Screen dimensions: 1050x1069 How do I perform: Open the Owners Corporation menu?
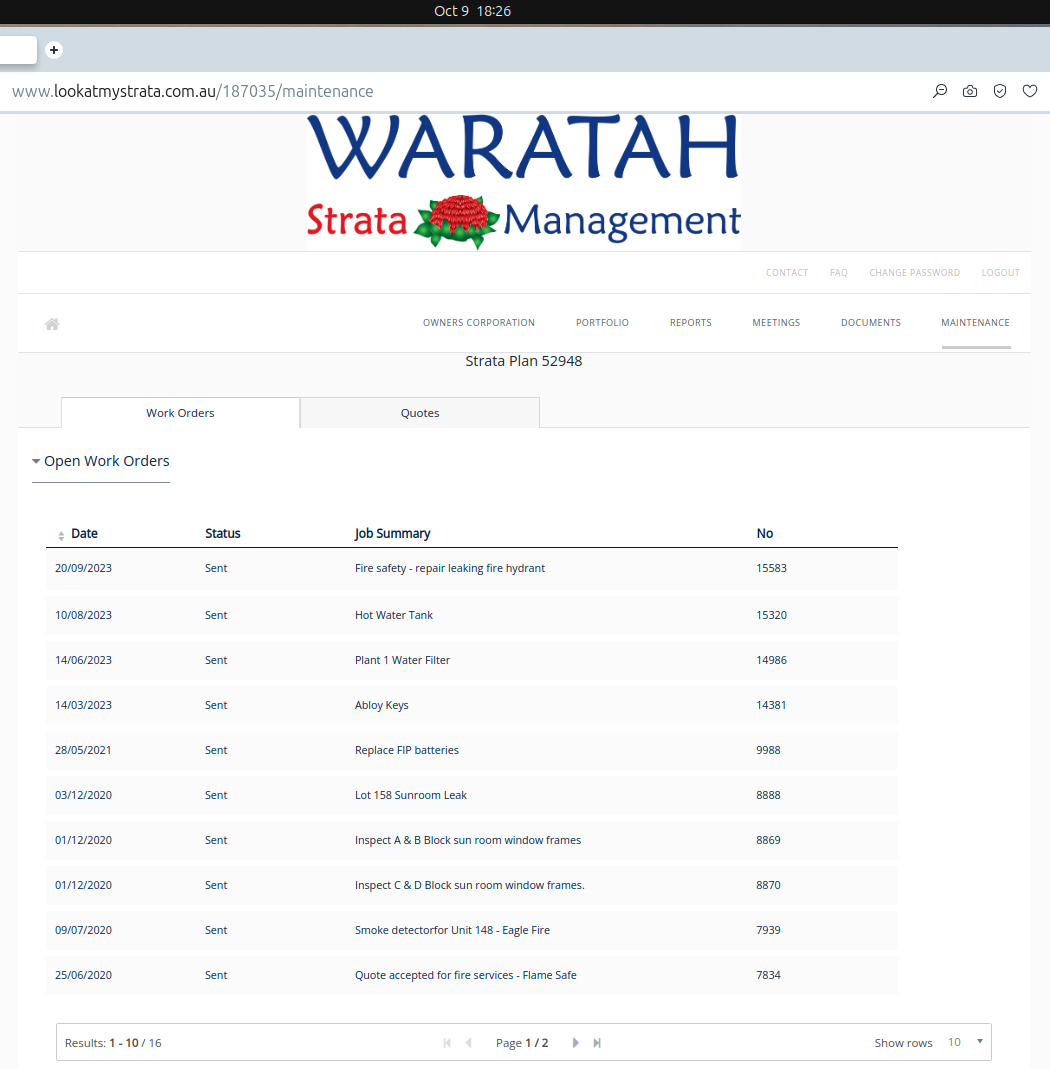click(x=479, y=322)
